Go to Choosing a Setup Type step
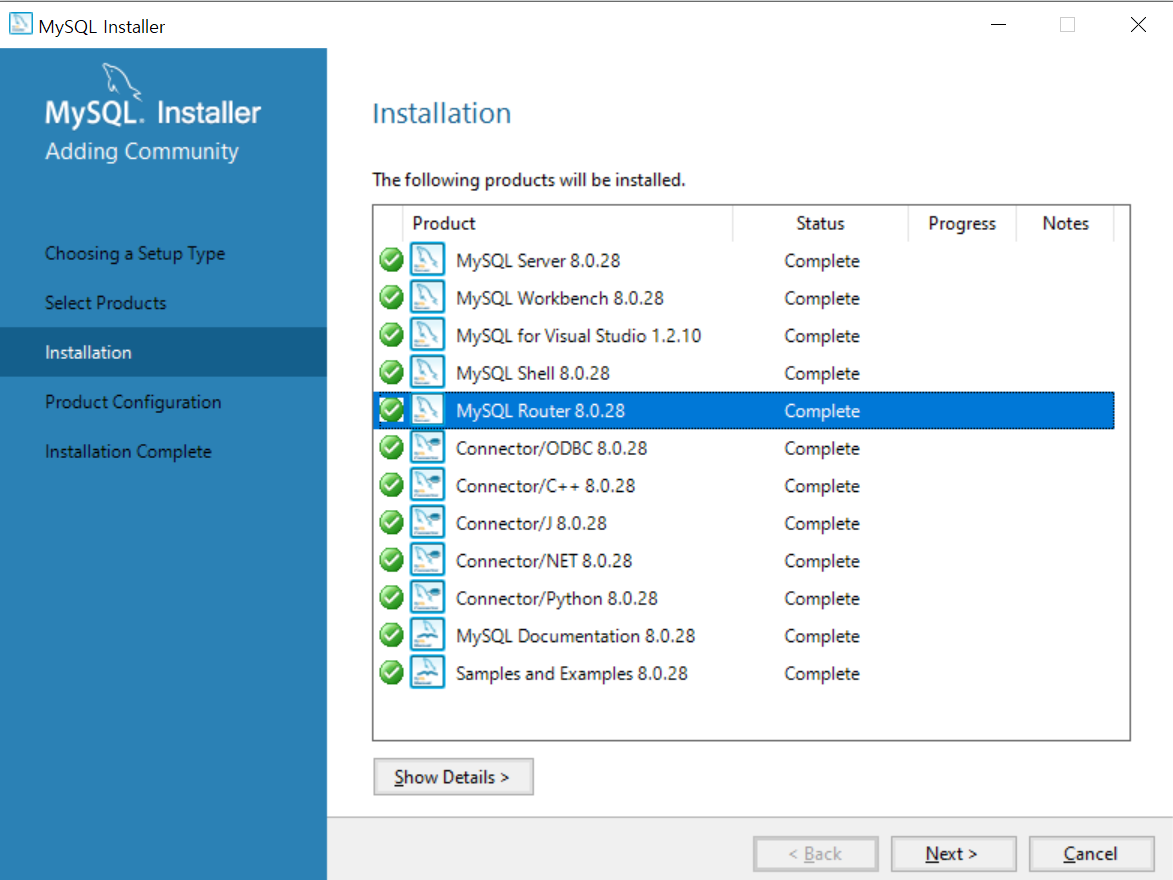1173x880 pixels. click(x=135, y=254)
